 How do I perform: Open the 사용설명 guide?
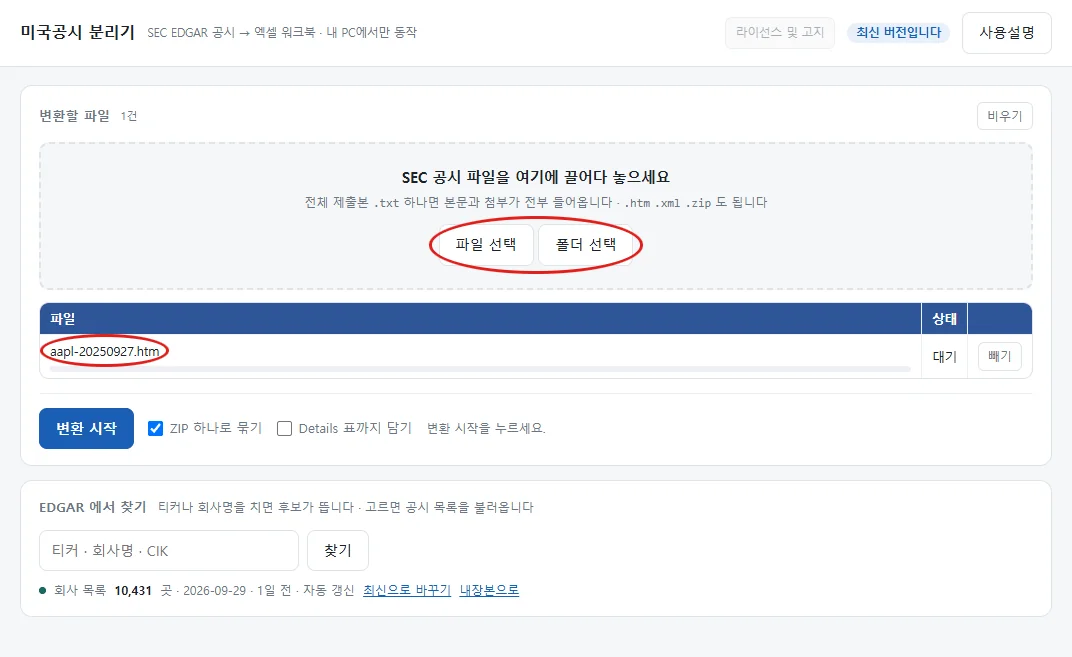click(x=1006, y=33)
